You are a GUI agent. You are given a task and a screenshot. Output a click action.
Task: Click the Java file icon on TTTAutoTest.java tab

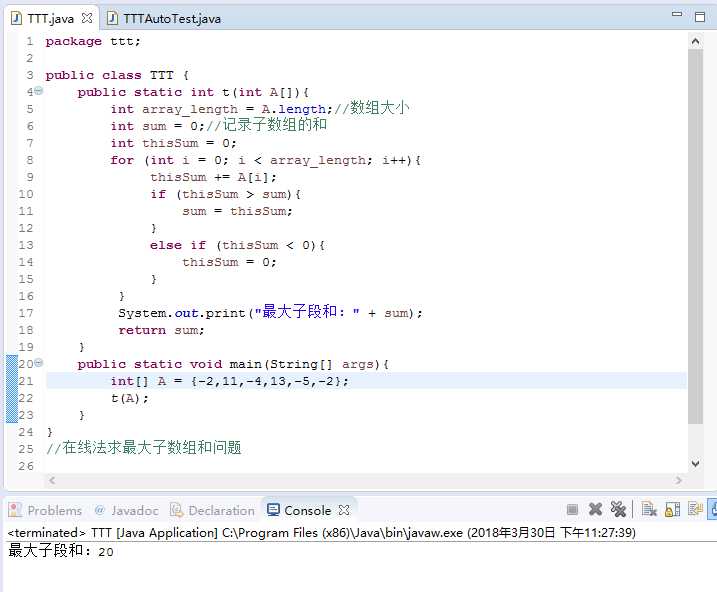click(112, 18)
